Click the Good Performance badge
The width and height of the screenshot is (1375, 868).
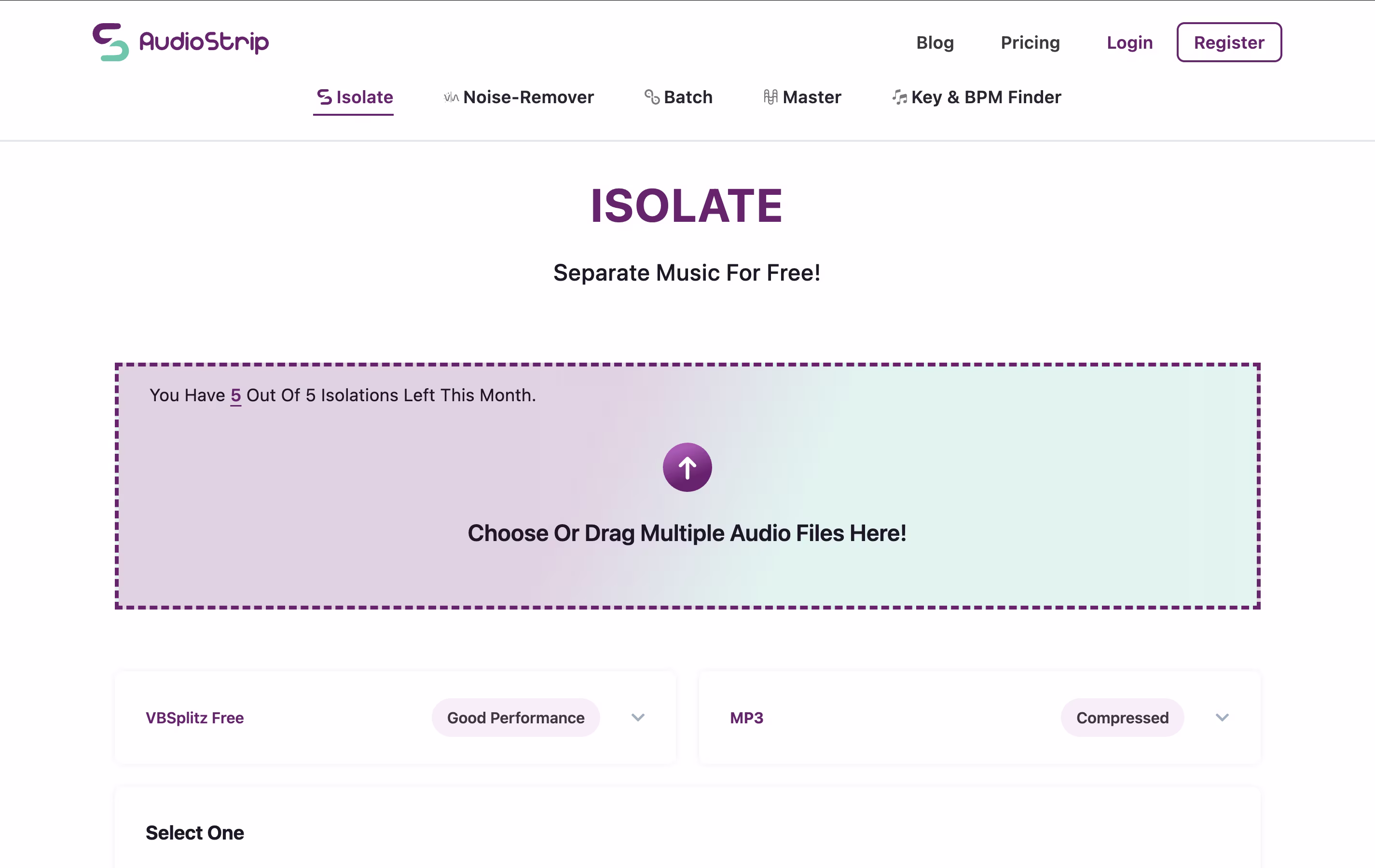click(516, 718)
